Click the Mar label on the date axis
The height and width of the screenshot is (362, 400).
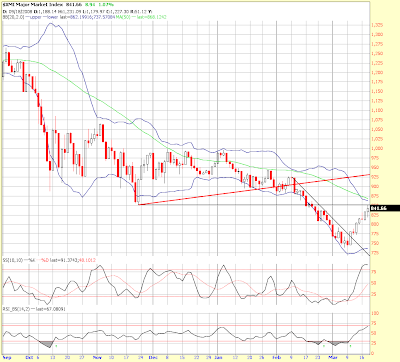pyautogui.click(x=333, y=357)
